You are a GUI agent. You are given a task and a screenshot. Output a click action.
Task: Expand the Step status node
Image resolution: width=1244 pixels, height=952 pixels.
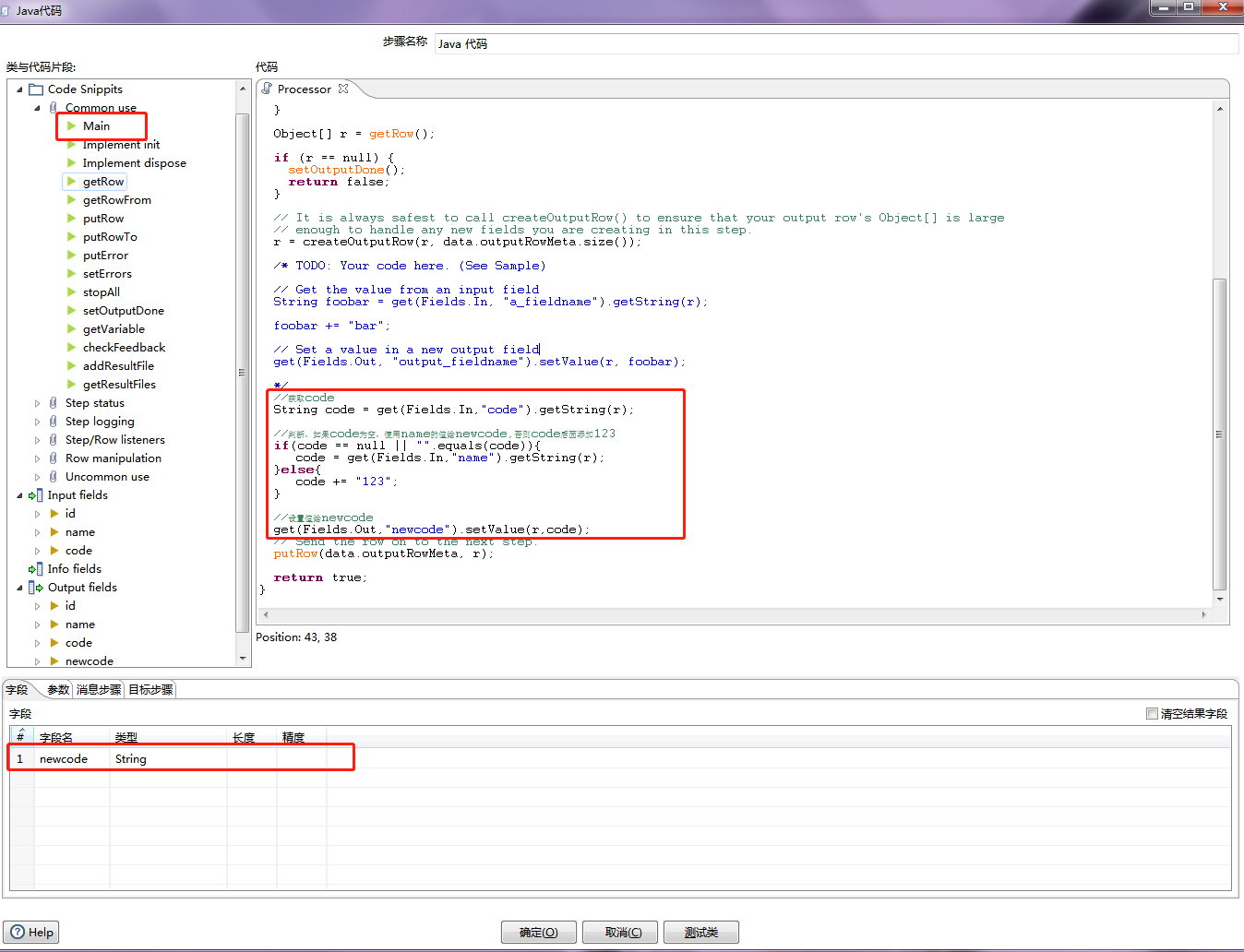[37, 403]
